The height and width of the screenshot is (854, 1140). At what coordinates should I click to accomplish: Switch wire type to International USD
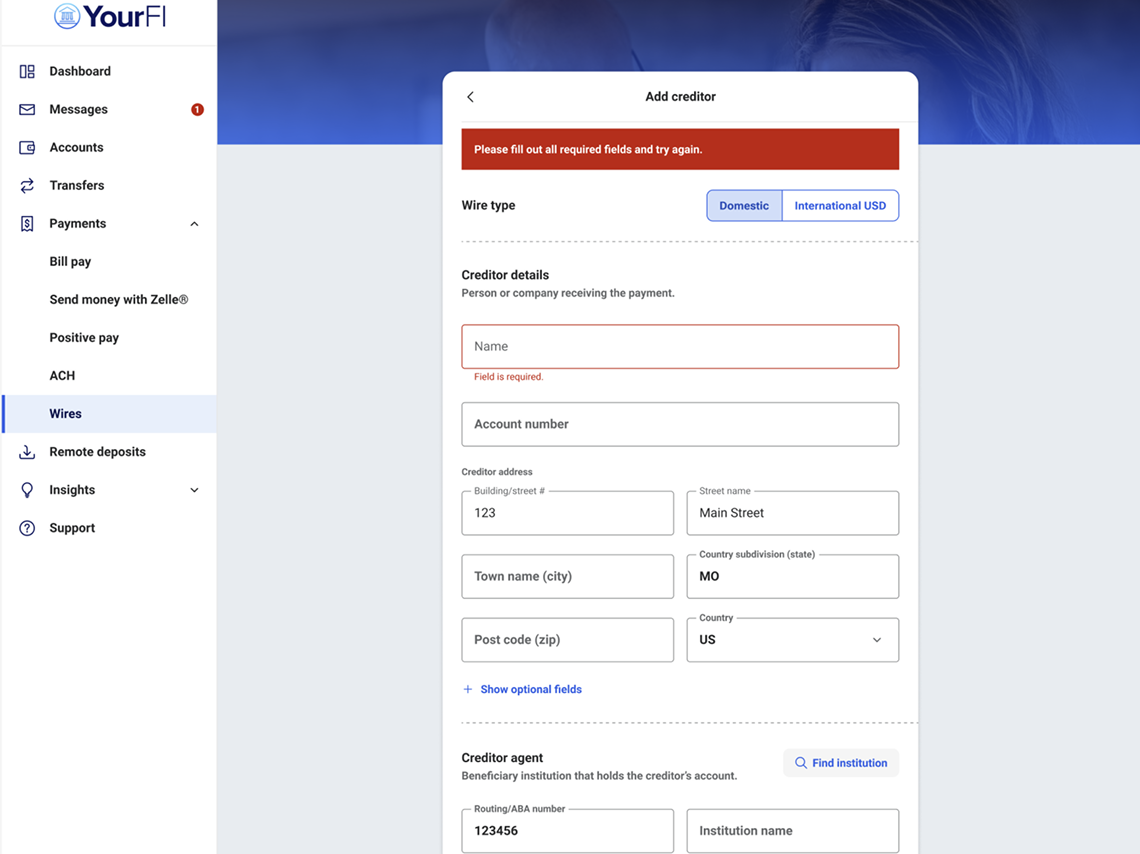click(x=840, y=205)
